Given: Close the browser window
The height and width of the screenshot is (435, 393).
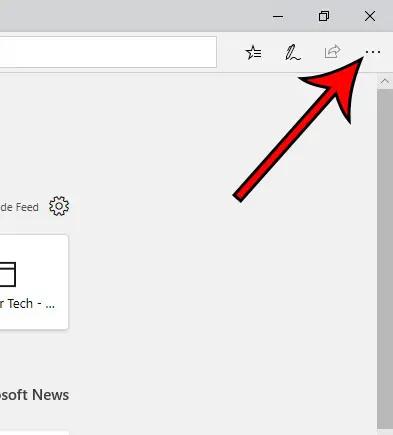Looking at the screenshot, I should coord(370,16).
